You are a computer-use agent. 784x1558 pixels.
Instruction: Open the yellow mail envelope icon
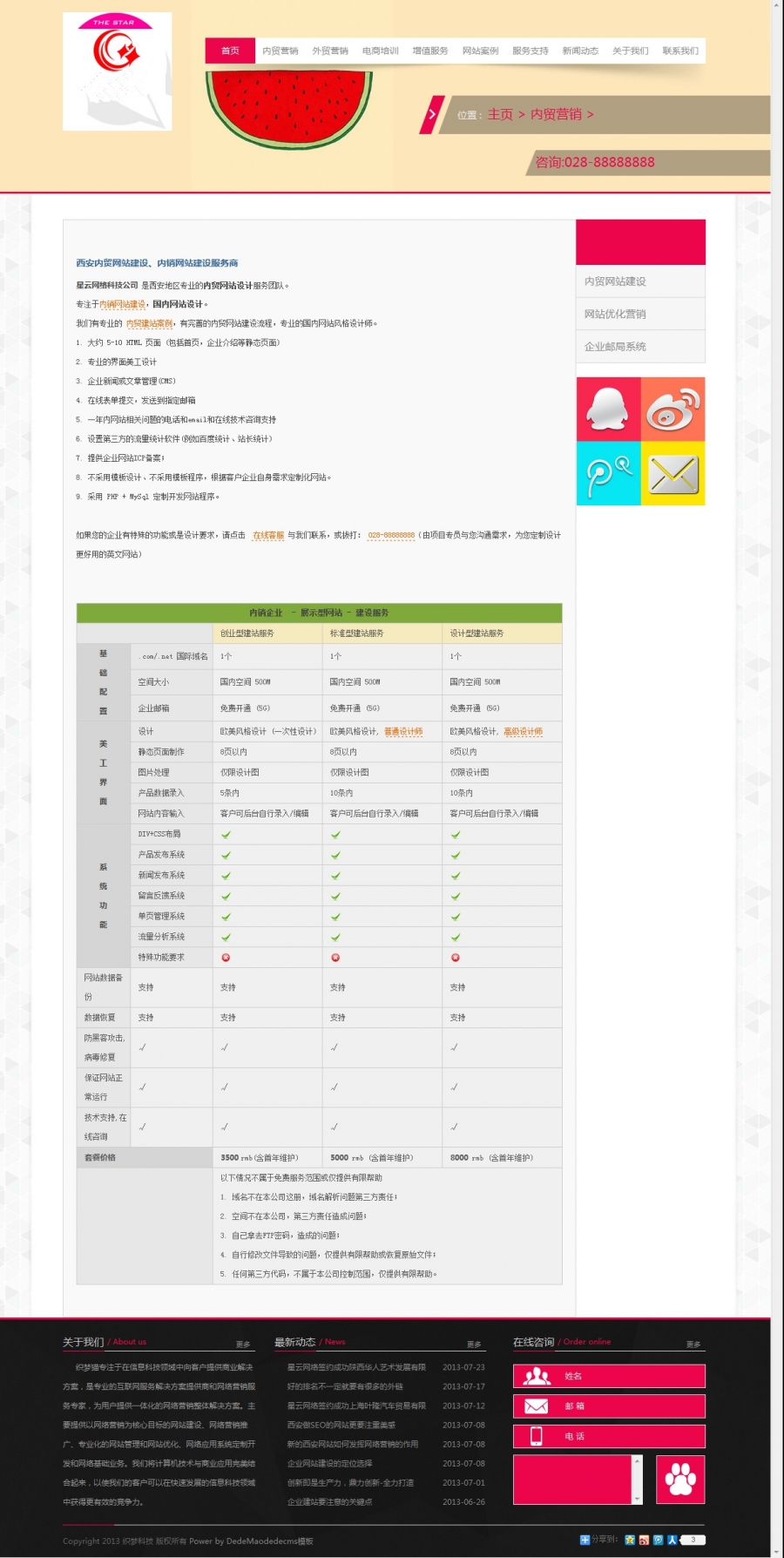click(673, 473)
